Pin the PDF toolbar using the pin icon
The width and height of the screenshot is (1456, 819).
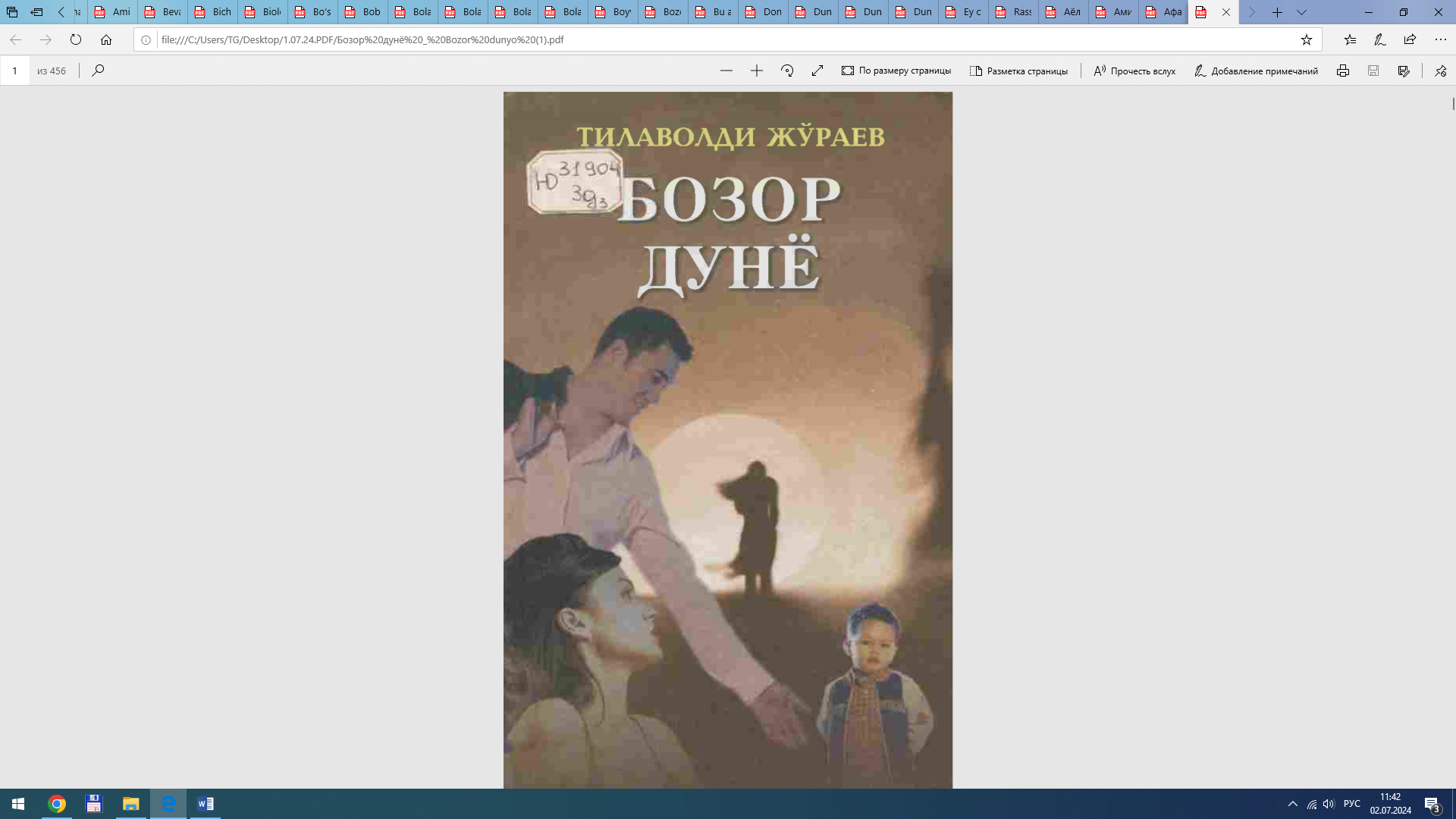pyautogui.click(x=1440, y=71)
